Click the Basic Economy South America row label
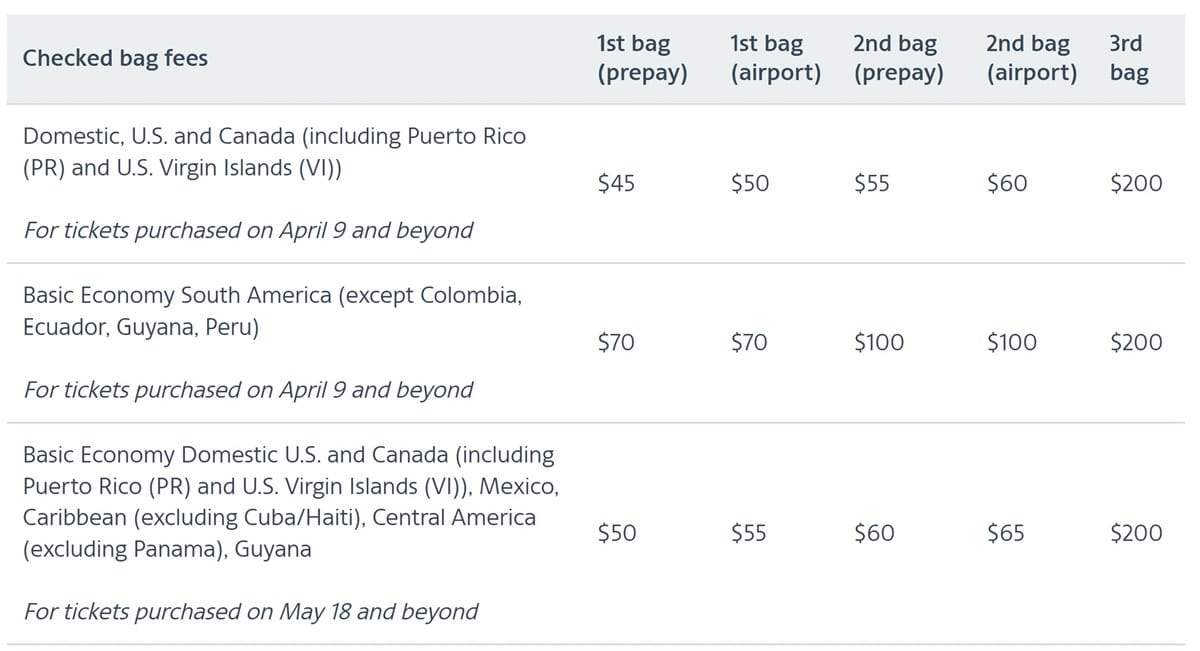This screenshot has height=651, width=1200. pos(271,311)
